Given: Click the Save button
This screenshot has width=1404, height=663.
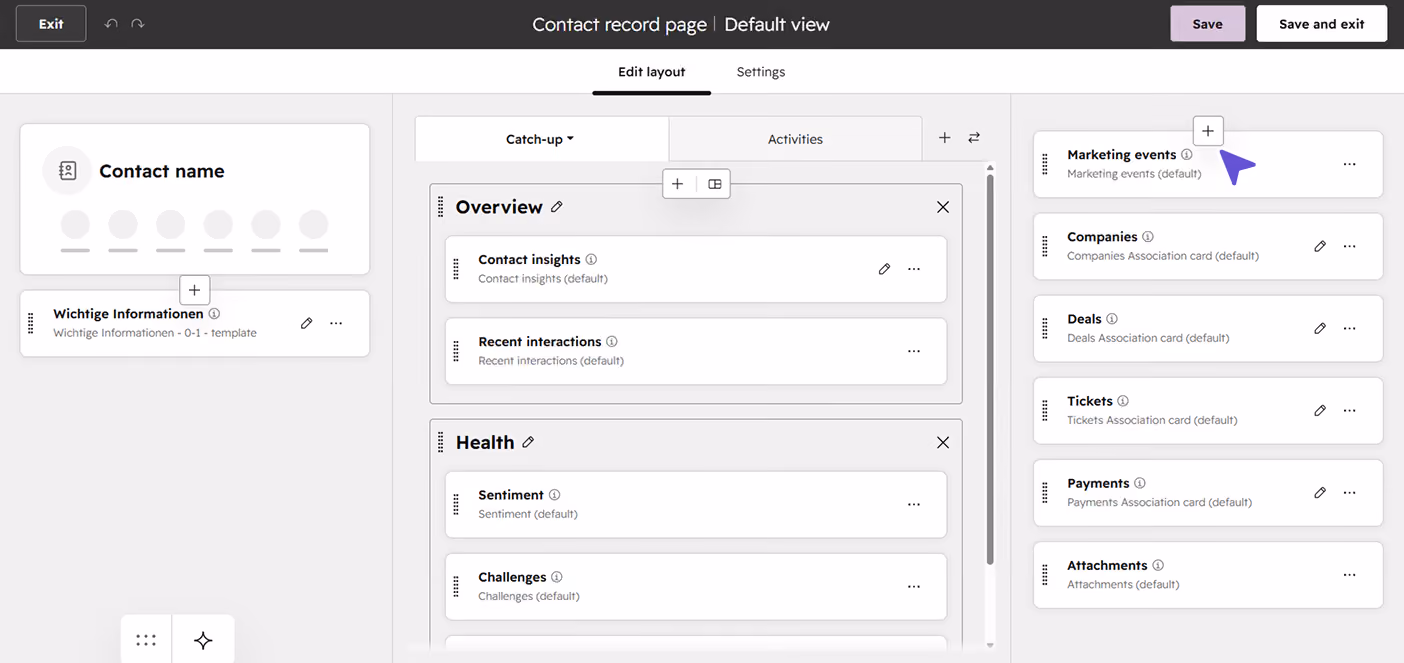Looking at the screenshot, I should click(1207, 24).
